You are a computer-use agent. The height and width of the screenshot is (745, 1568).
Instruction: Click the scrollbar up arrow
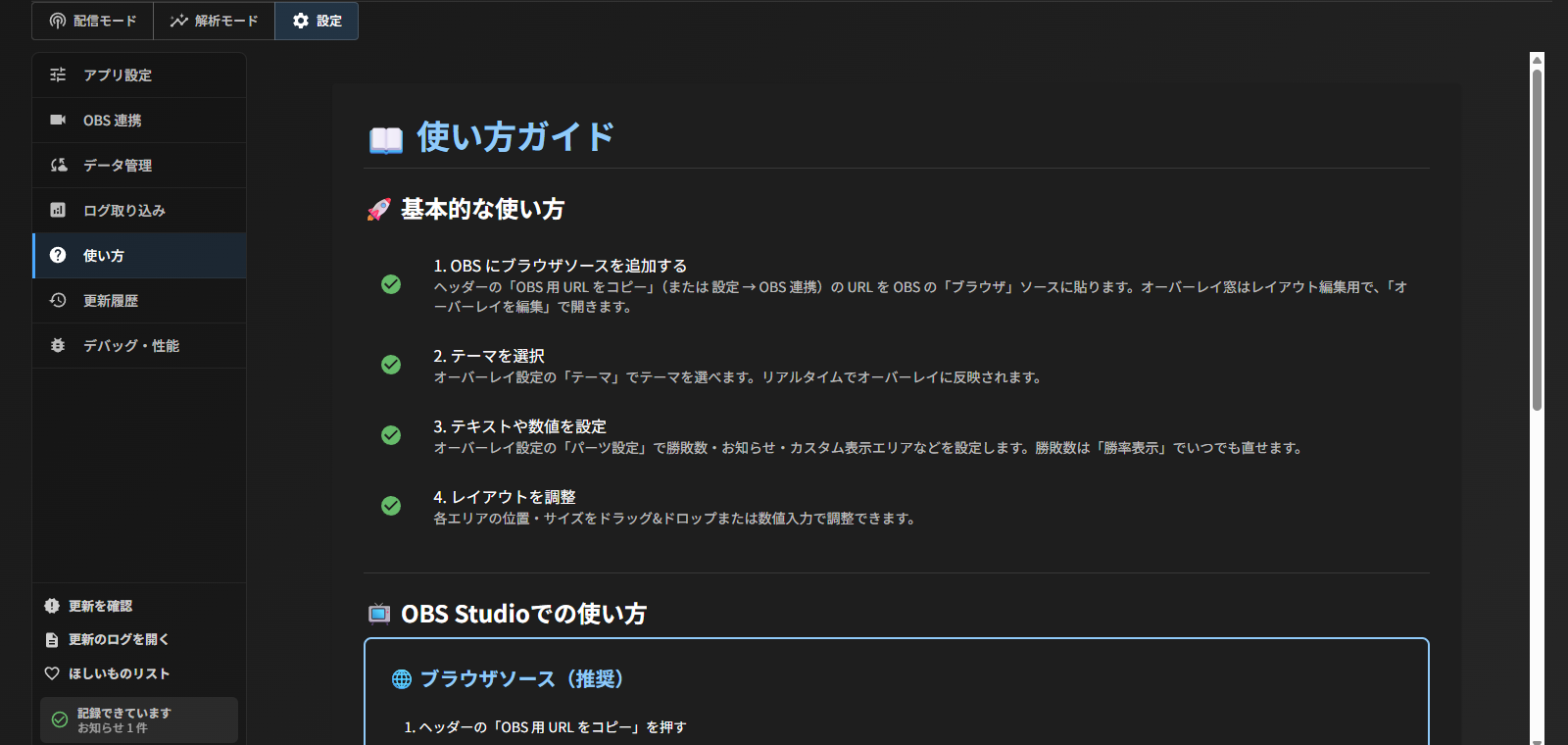click(x=1538, y=60)
